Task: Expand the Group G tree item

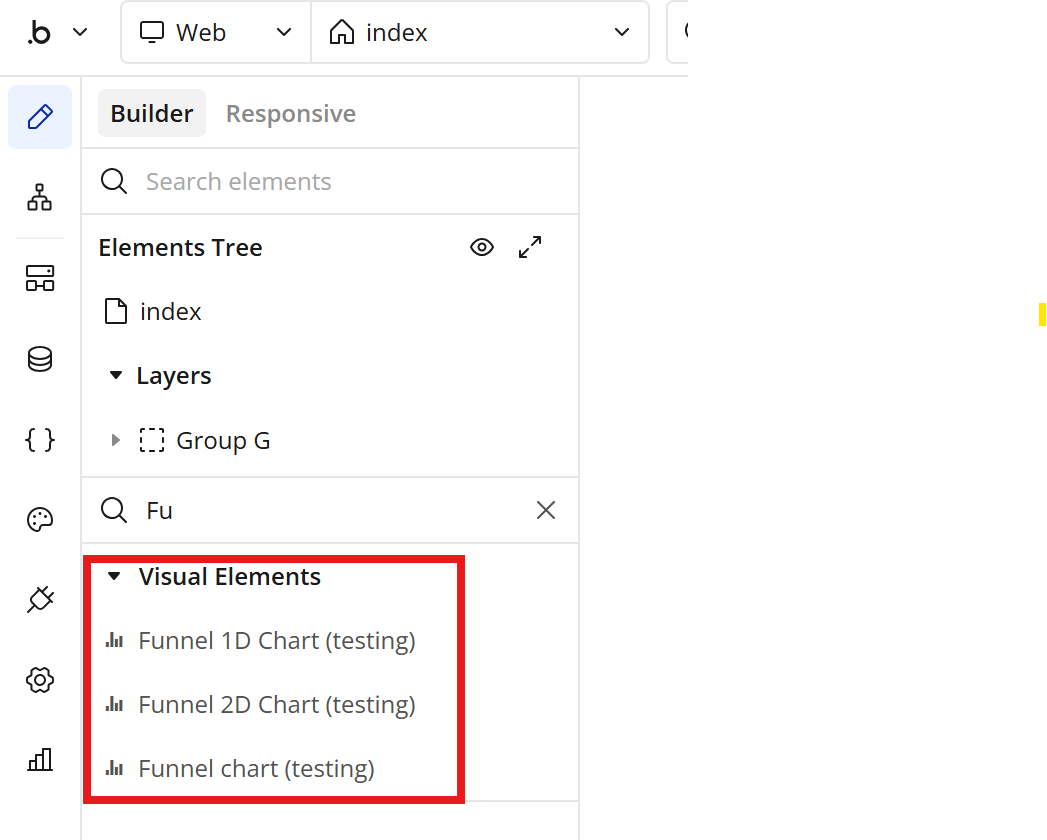Action: pos(116,440)
